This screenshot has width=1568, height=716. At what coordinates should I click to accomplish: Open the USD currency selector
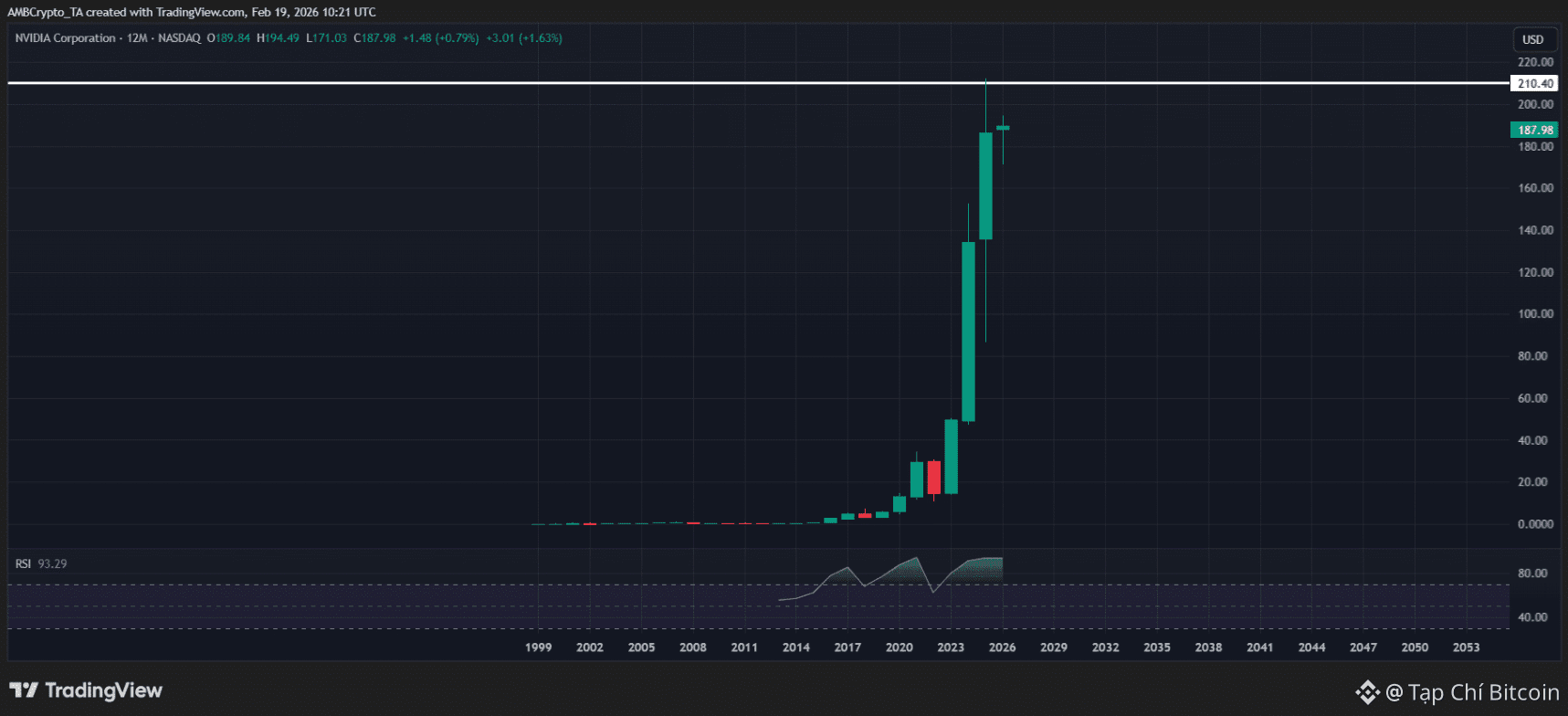pyautogui.click(x=1533, y=39)
